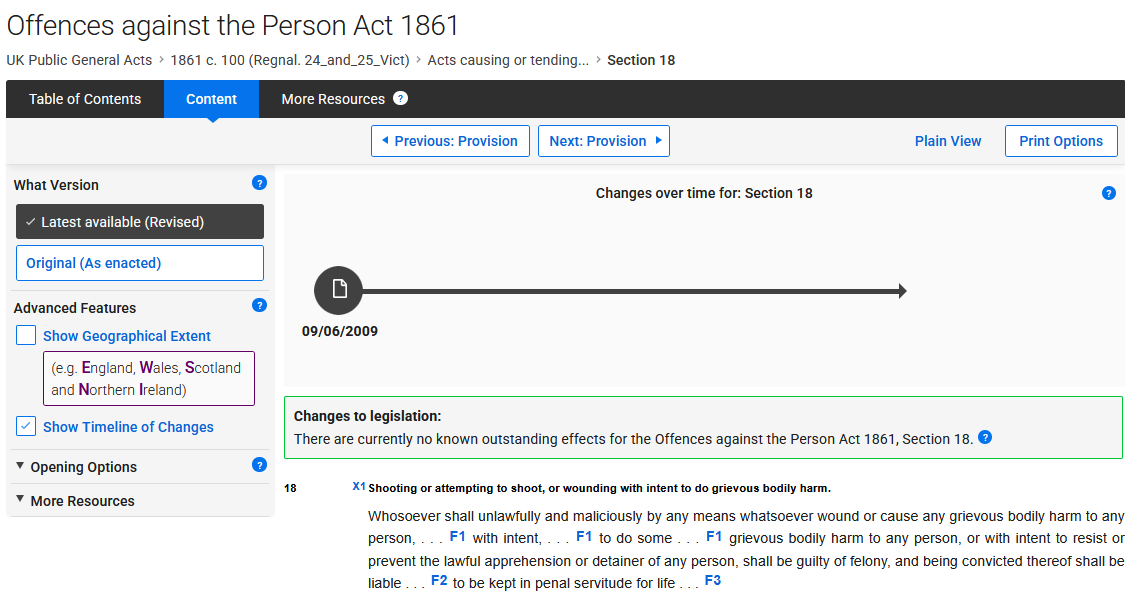
Task: Select the 09/06/2009 timeline date
Action: pos(340,331)
